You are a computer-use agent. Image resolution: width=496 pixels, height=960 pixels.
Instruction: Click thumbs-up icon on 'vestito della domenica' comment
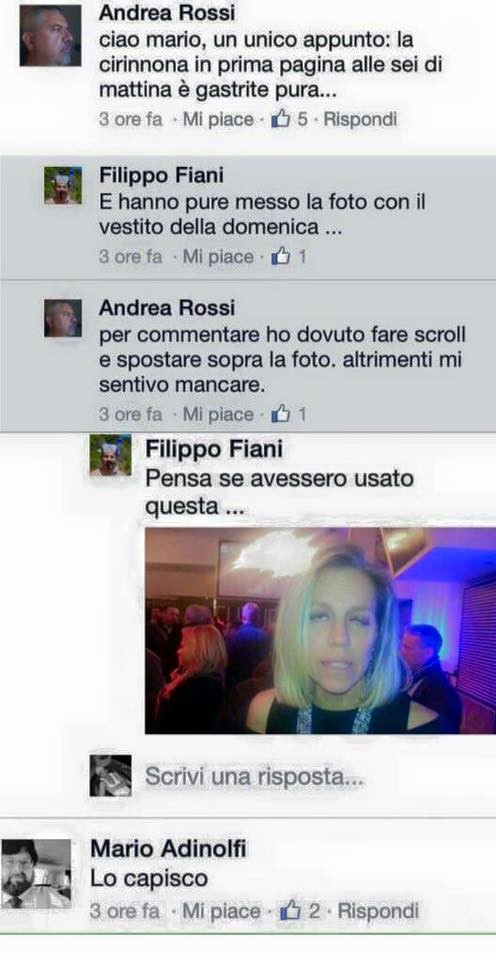[280, 257]
